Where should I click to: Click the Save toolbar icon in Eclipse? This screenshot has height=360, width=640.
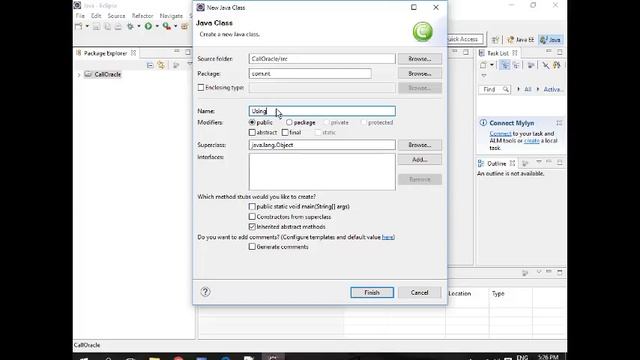point(96,27)
